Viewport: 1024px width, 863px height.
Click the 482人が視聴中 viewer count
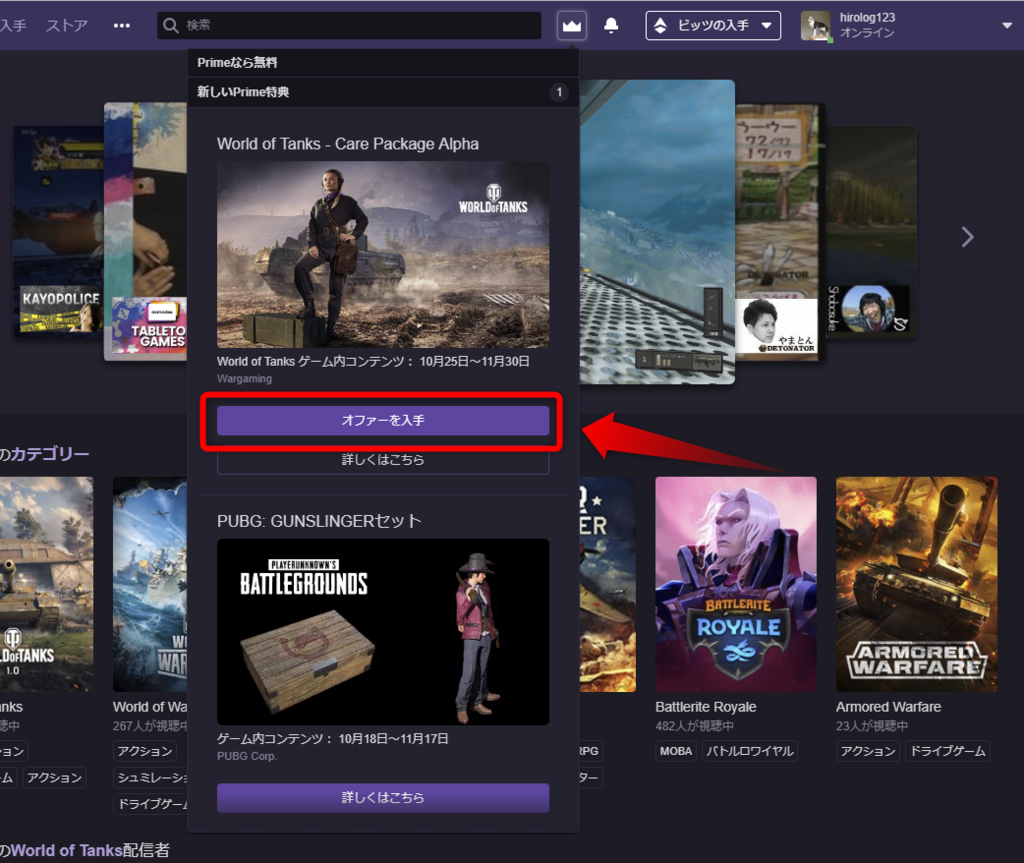coord(694,726)
